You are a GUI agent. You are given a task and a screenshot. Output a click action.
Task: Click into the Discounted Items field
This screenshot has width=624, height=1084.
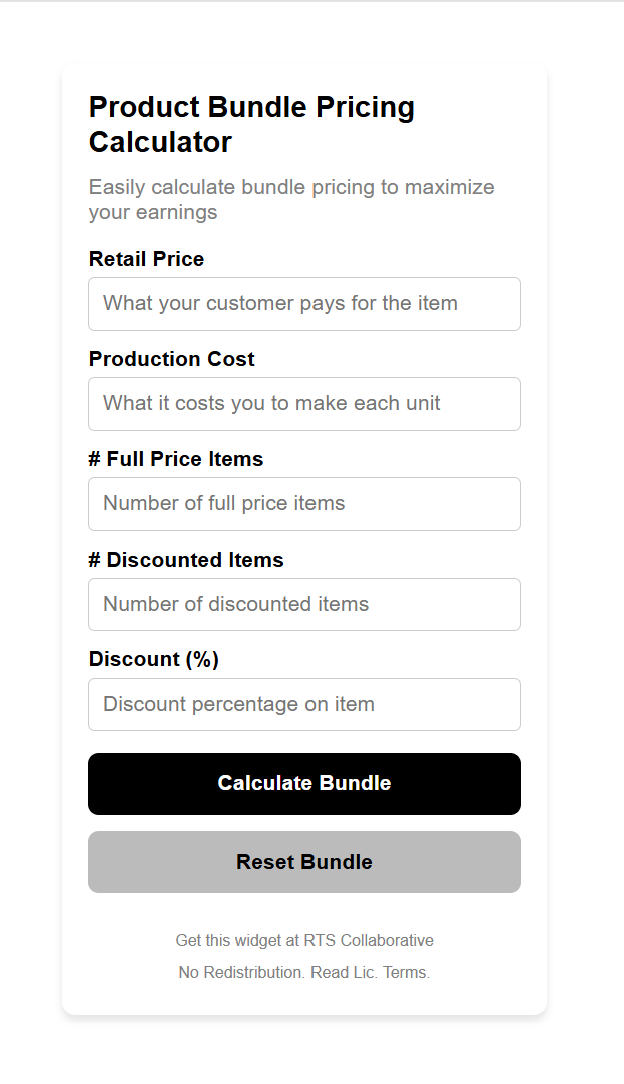[x=304, y=604]
